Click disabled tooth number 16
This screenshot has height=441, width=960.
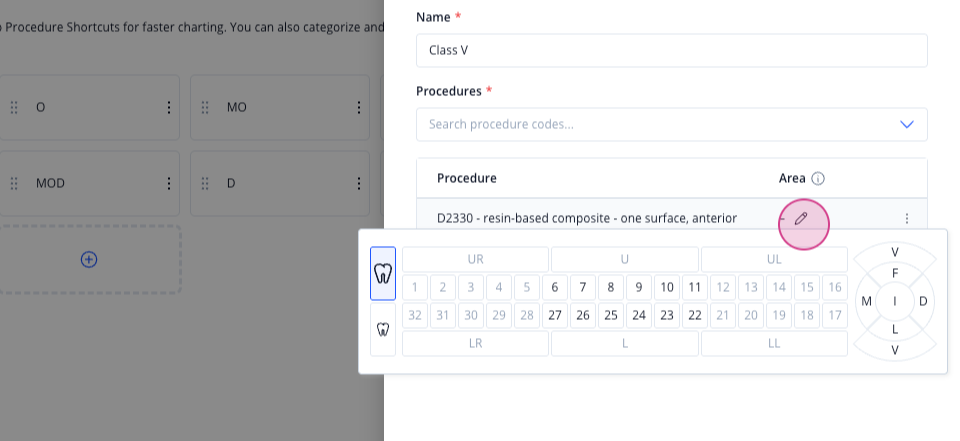coord(835,287)
